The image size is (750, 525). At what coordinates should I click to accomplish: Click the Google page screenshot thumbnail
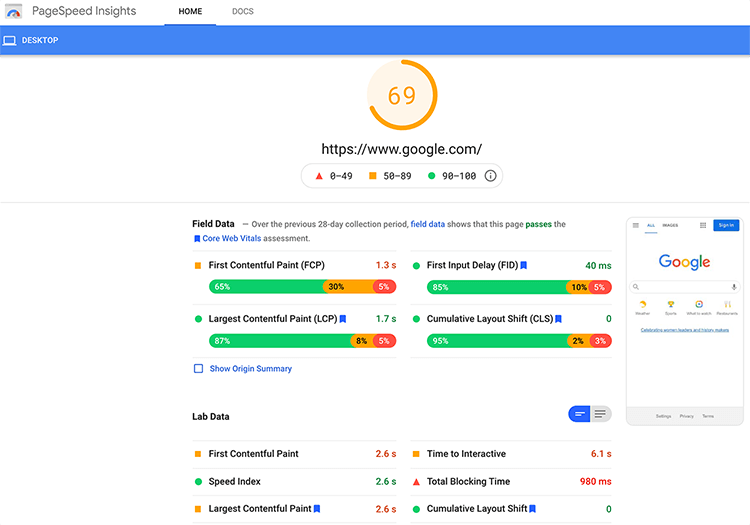coord(684,321)
